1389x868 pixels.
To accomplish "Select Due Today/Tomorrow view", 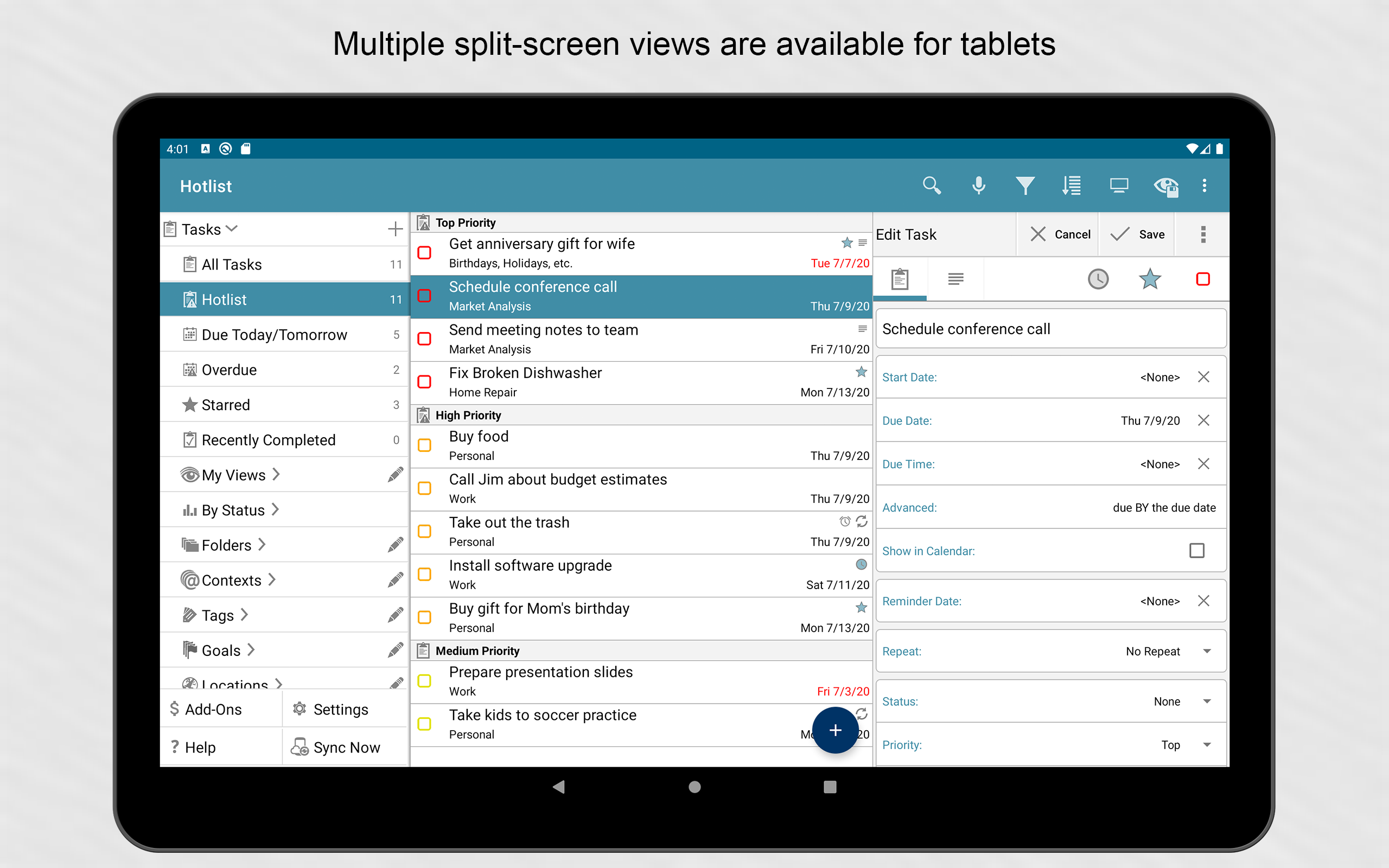I will (285, 334).
